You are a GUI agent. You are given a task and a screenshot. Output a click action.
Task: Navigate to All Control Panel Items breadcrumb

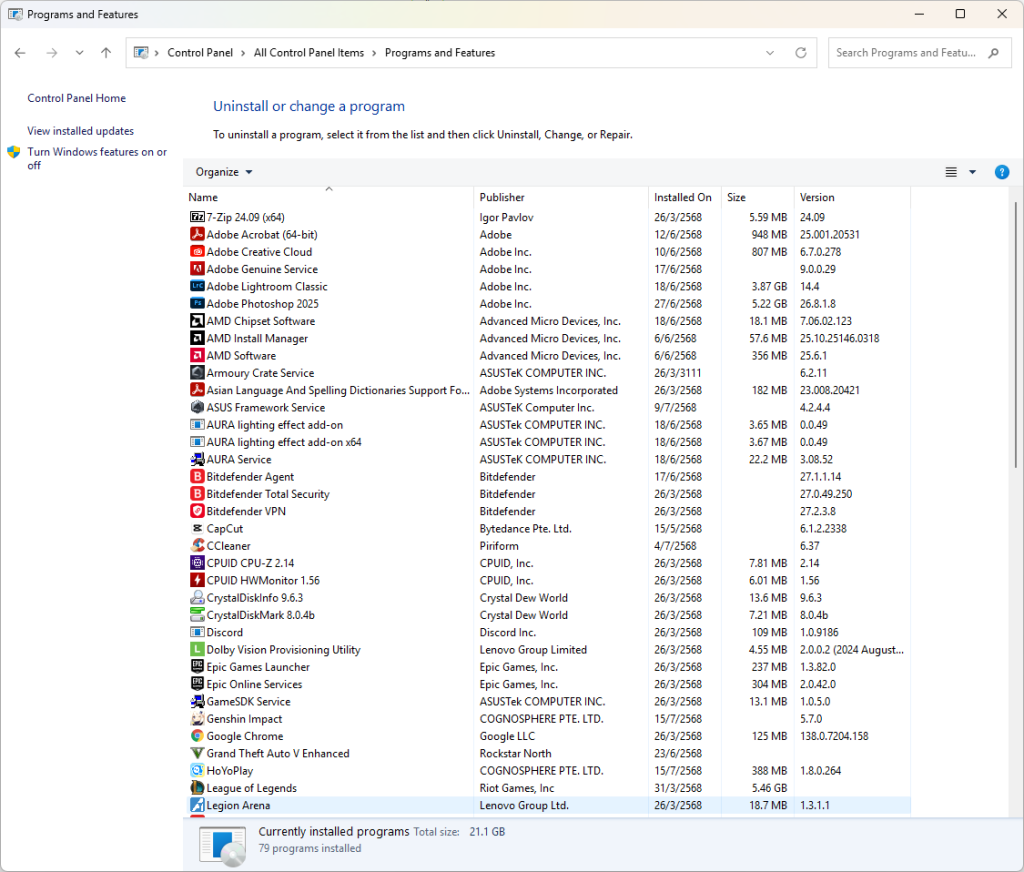(x=309, y=53)
